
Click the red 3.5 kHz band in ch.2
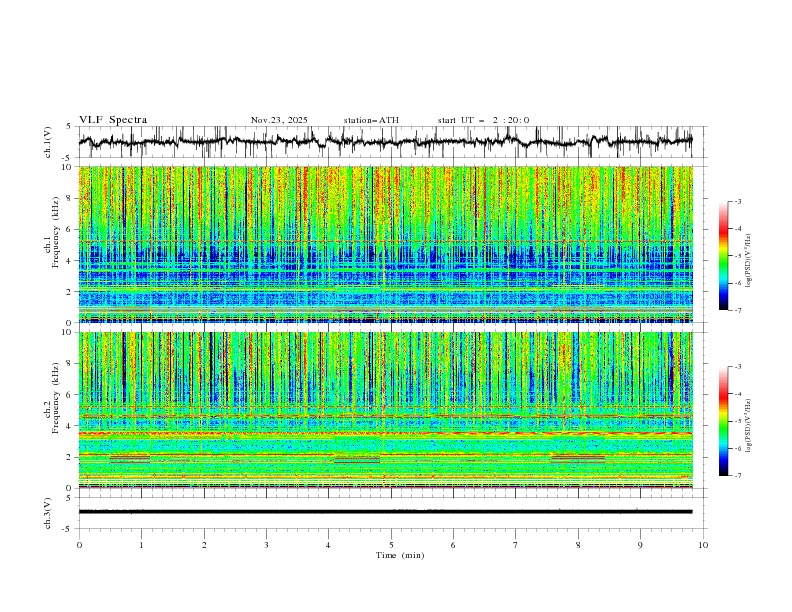tap(385, 434)
